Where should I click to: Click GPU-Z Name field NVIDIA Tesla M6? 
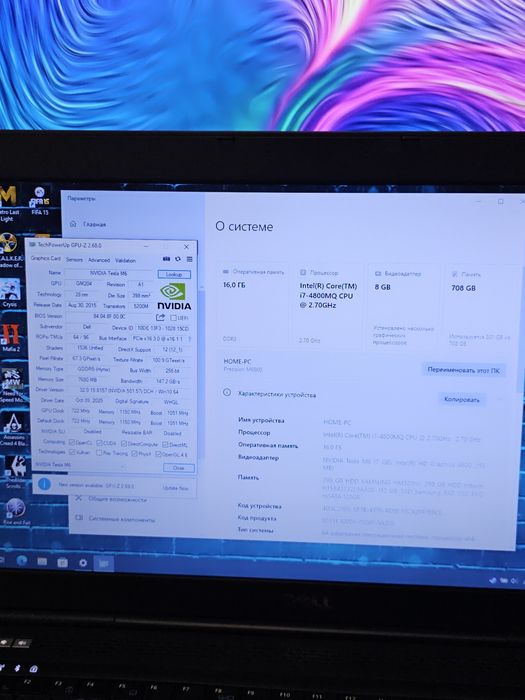tap(108, 273)
